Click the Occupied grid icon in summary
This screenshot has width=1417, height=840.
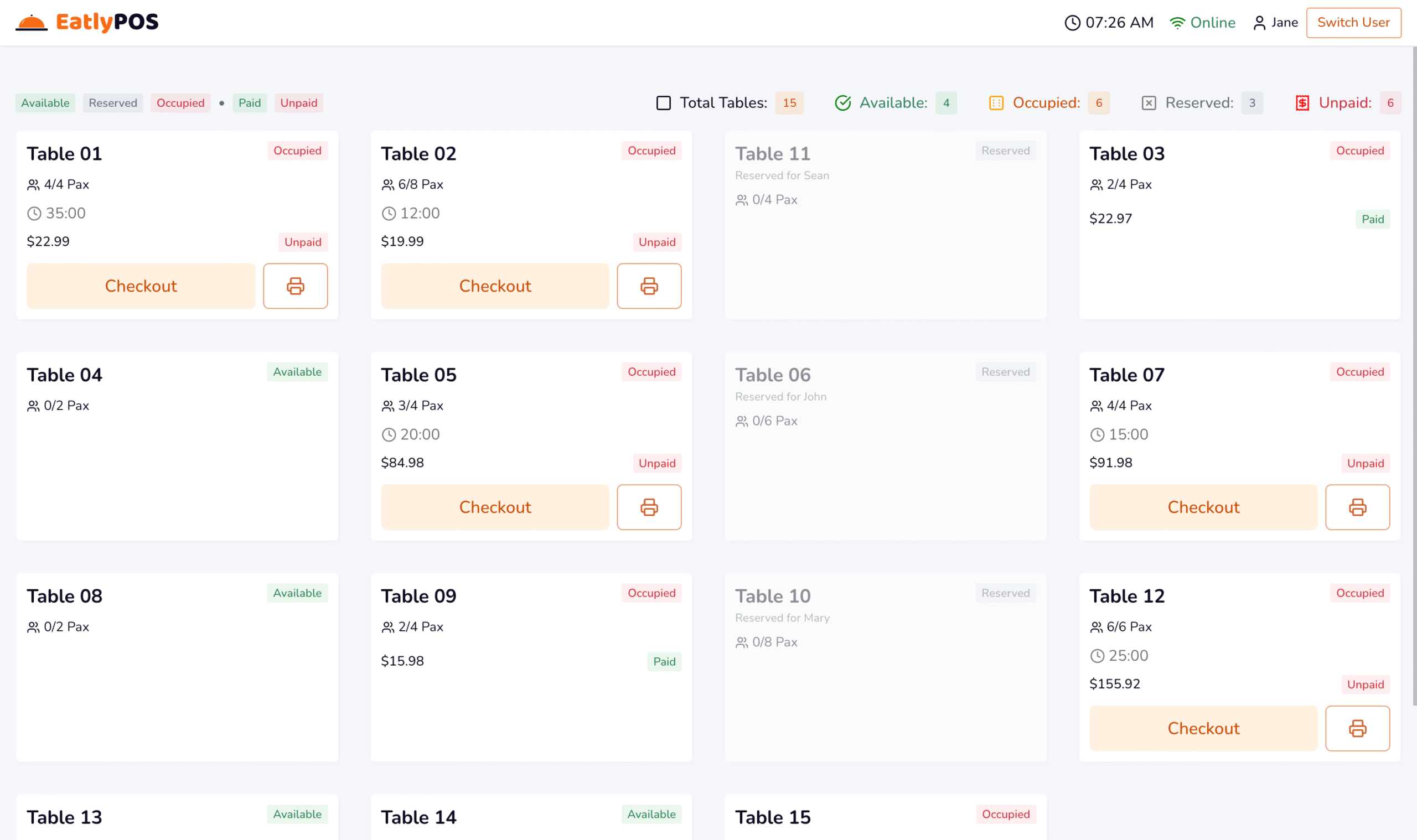996,103
